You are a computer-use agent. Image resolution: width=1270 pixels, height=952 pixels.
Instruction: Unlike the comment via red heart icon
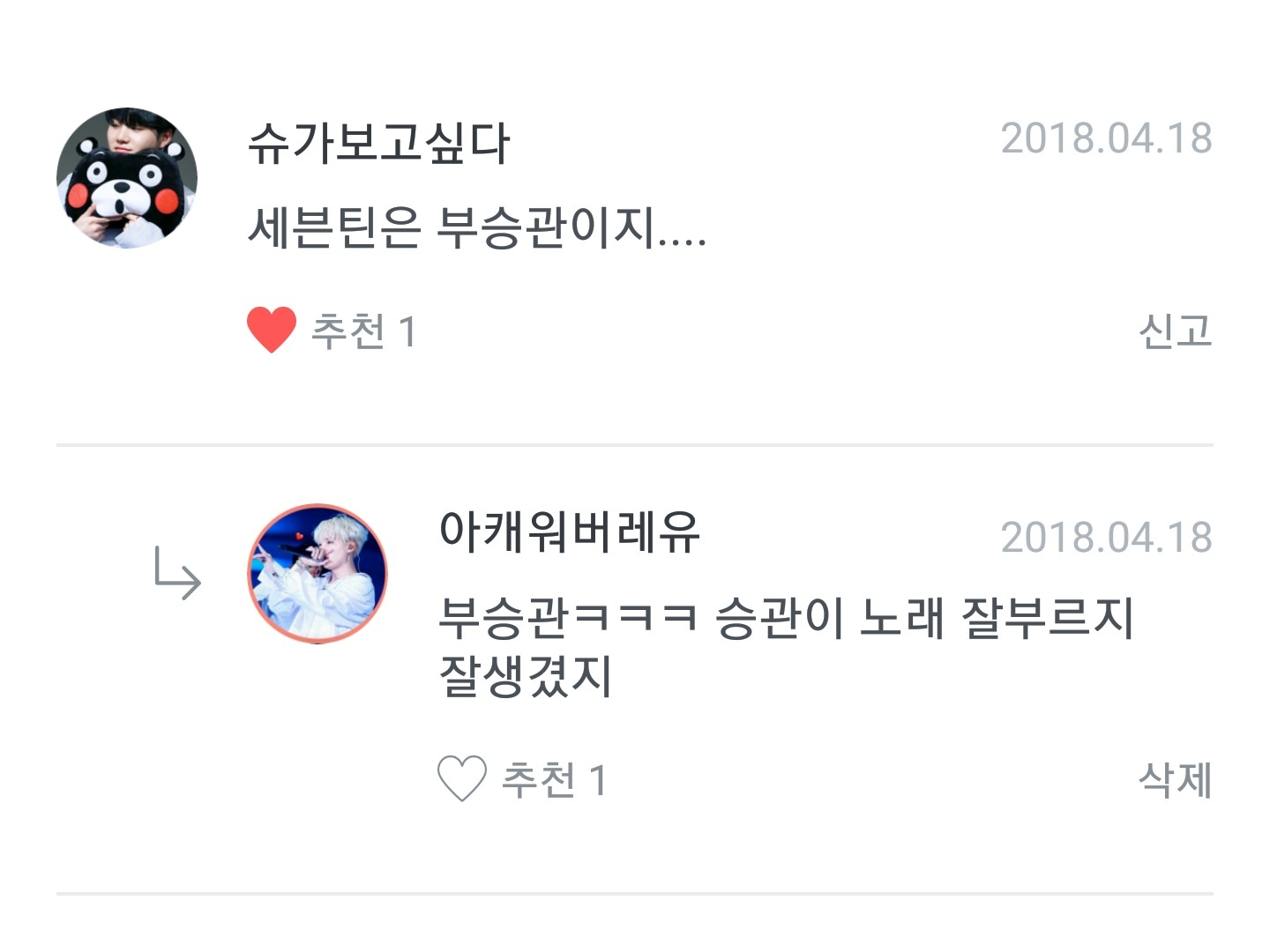[x=272, y=331]
